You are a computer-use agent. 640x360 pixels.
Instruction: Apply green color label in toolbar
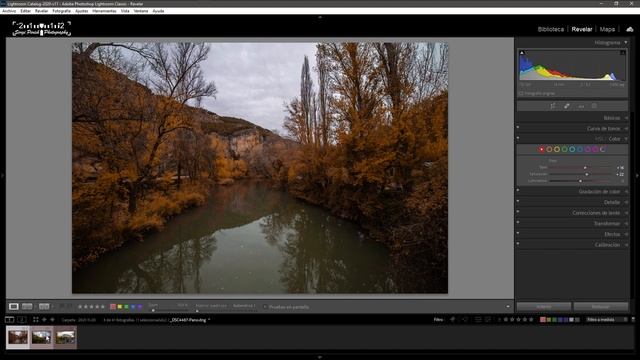(x=126, y=307)
